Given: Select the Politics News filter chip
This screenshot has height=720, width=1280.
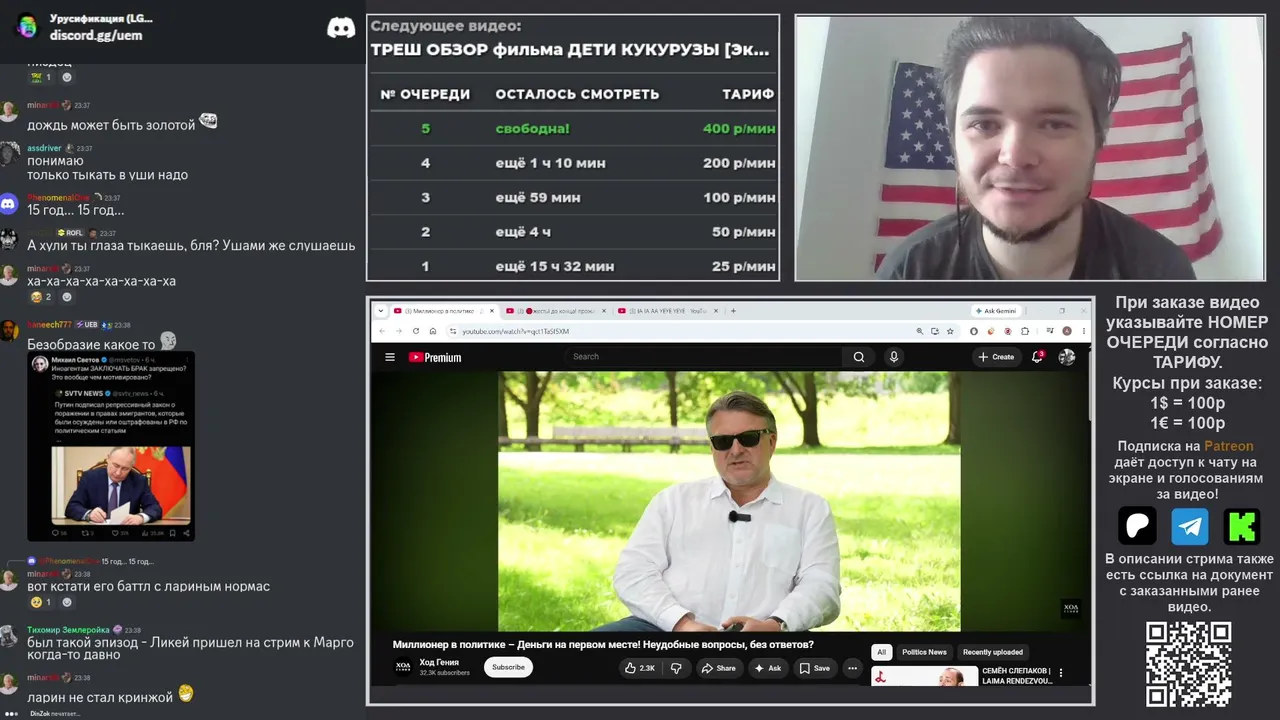Looking at the screenshot, I should pyautogui.click(x=924, y=652).
